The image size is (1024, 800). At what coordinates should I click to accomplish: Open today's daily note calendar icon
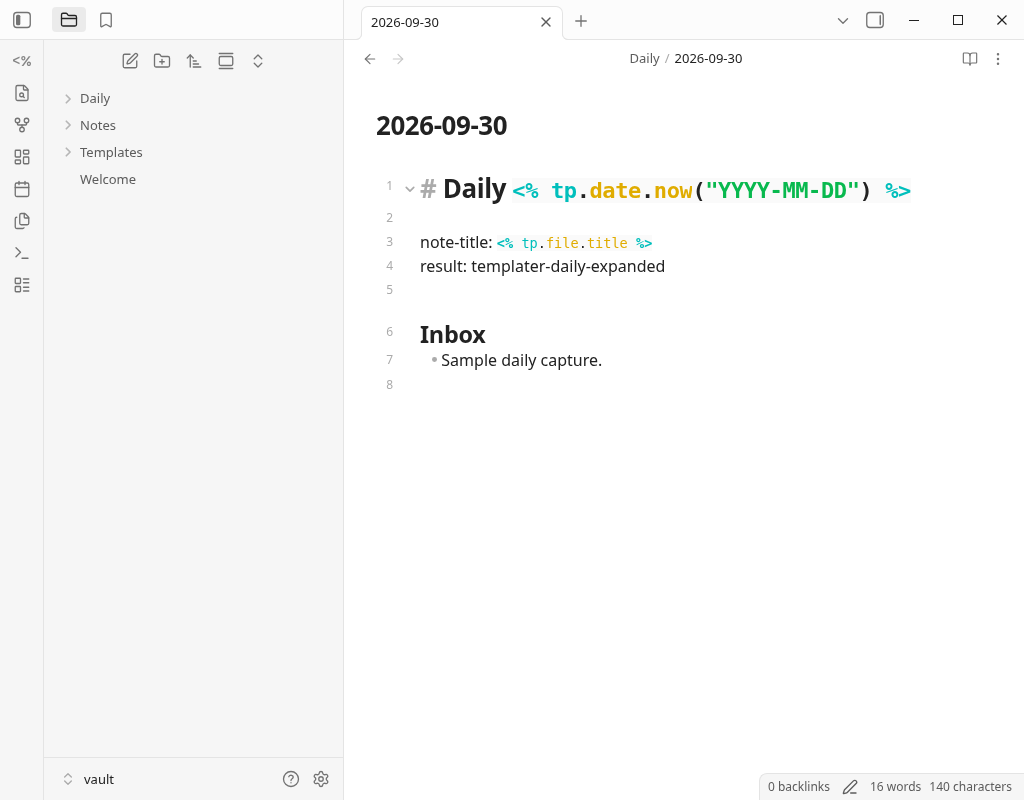click(x=22, y=189)
